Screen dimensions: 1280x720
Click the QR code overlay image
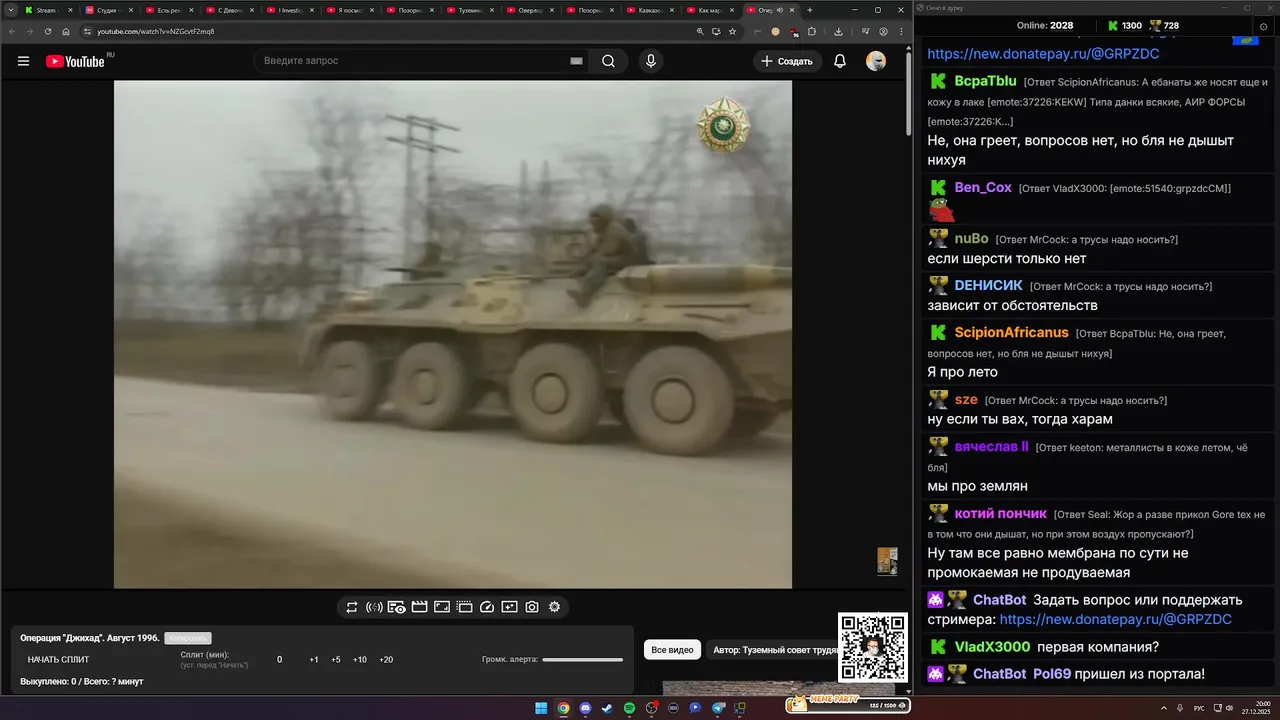point(873,648)
